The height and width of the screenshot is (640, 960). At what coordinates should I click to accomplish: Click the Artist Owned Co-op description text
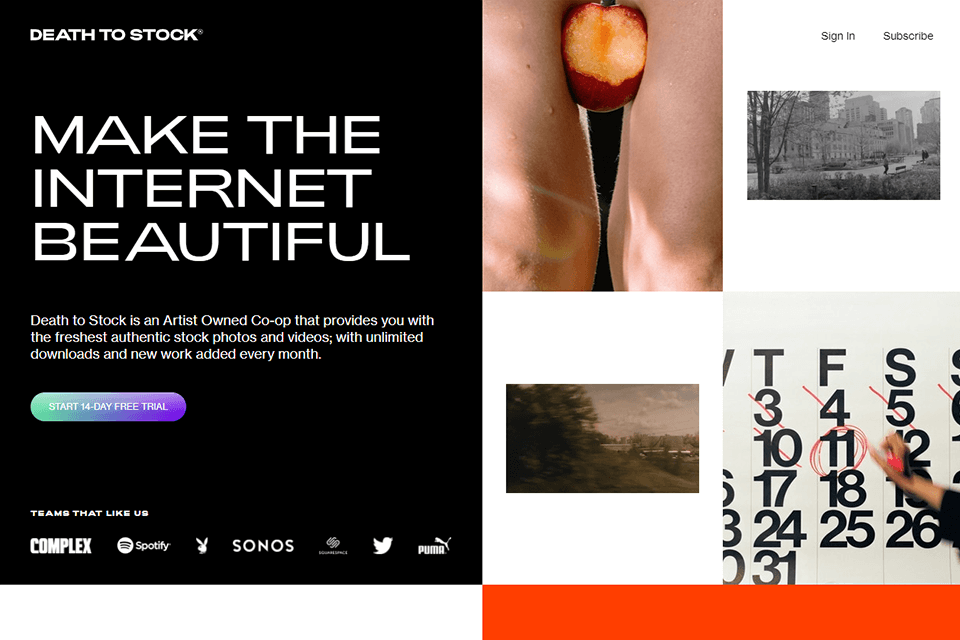point(232,337)
